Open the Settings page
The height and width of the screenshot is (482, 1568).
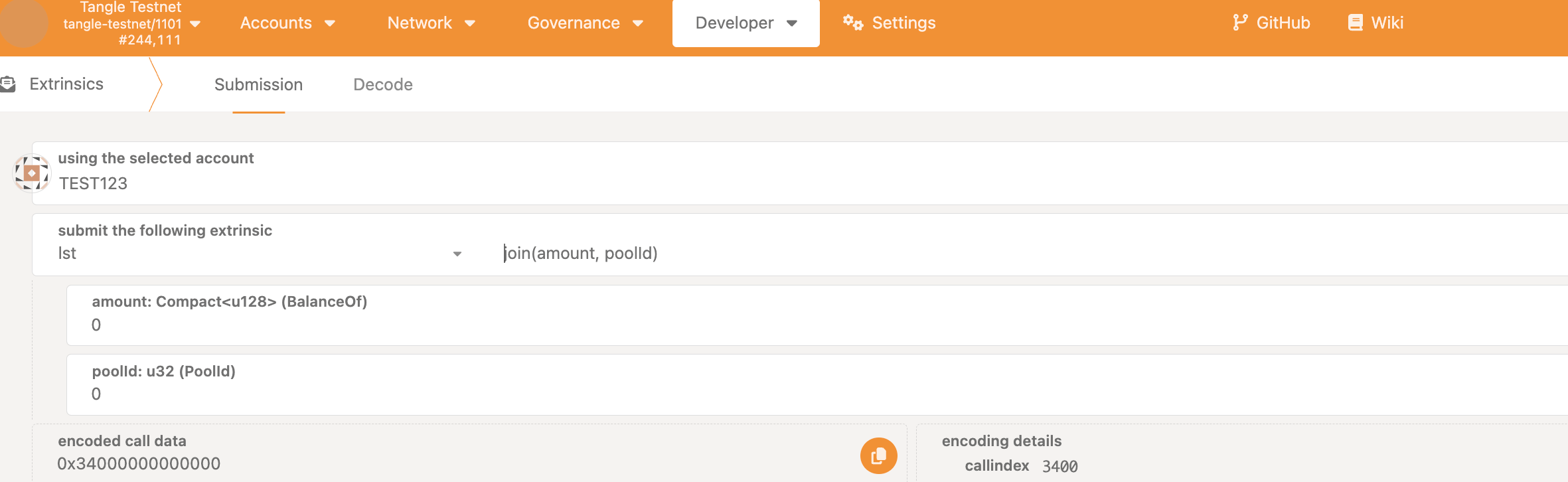pos(903,23)
